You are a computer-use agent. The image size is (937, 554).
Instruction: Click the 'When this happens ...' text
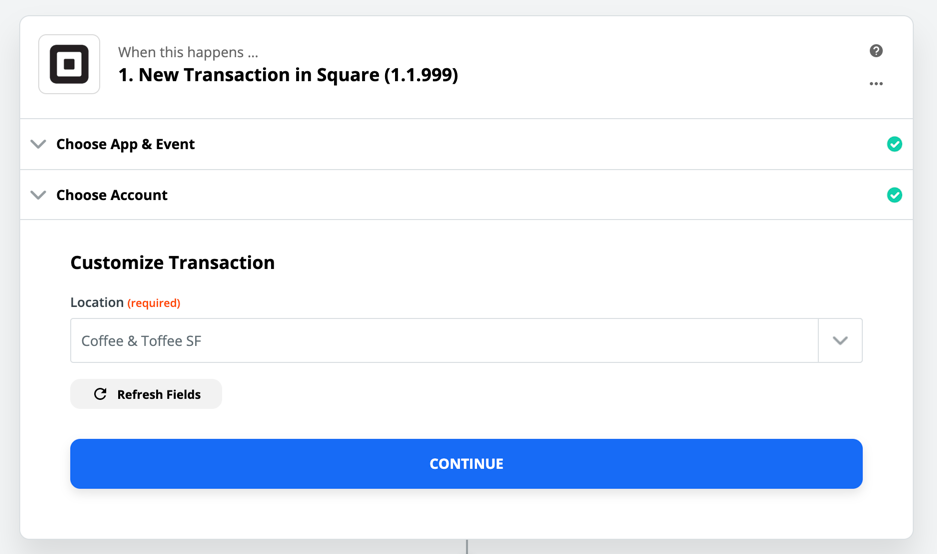[188, 52]
